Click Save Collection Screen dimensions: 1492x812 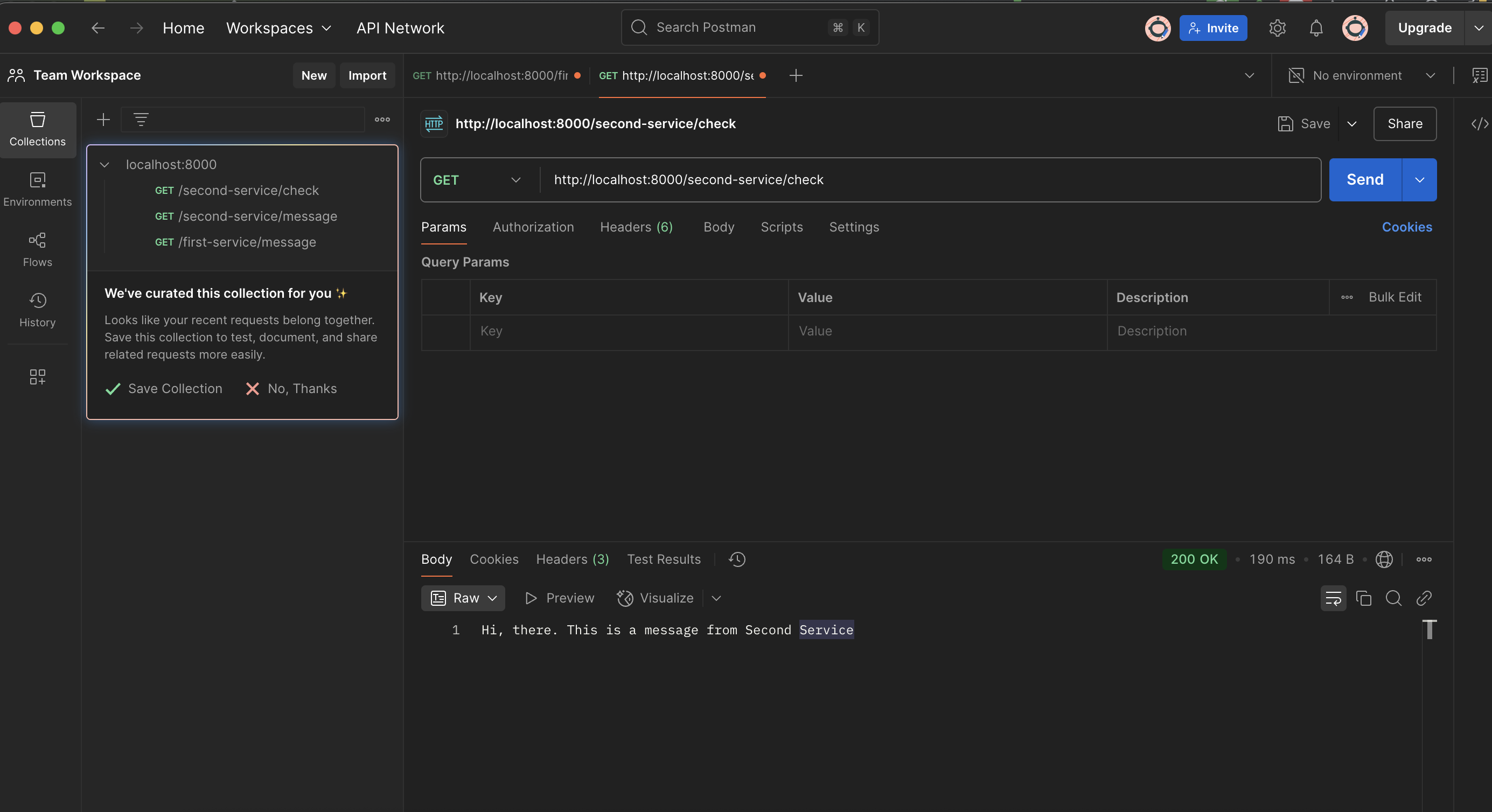[164, 389]
